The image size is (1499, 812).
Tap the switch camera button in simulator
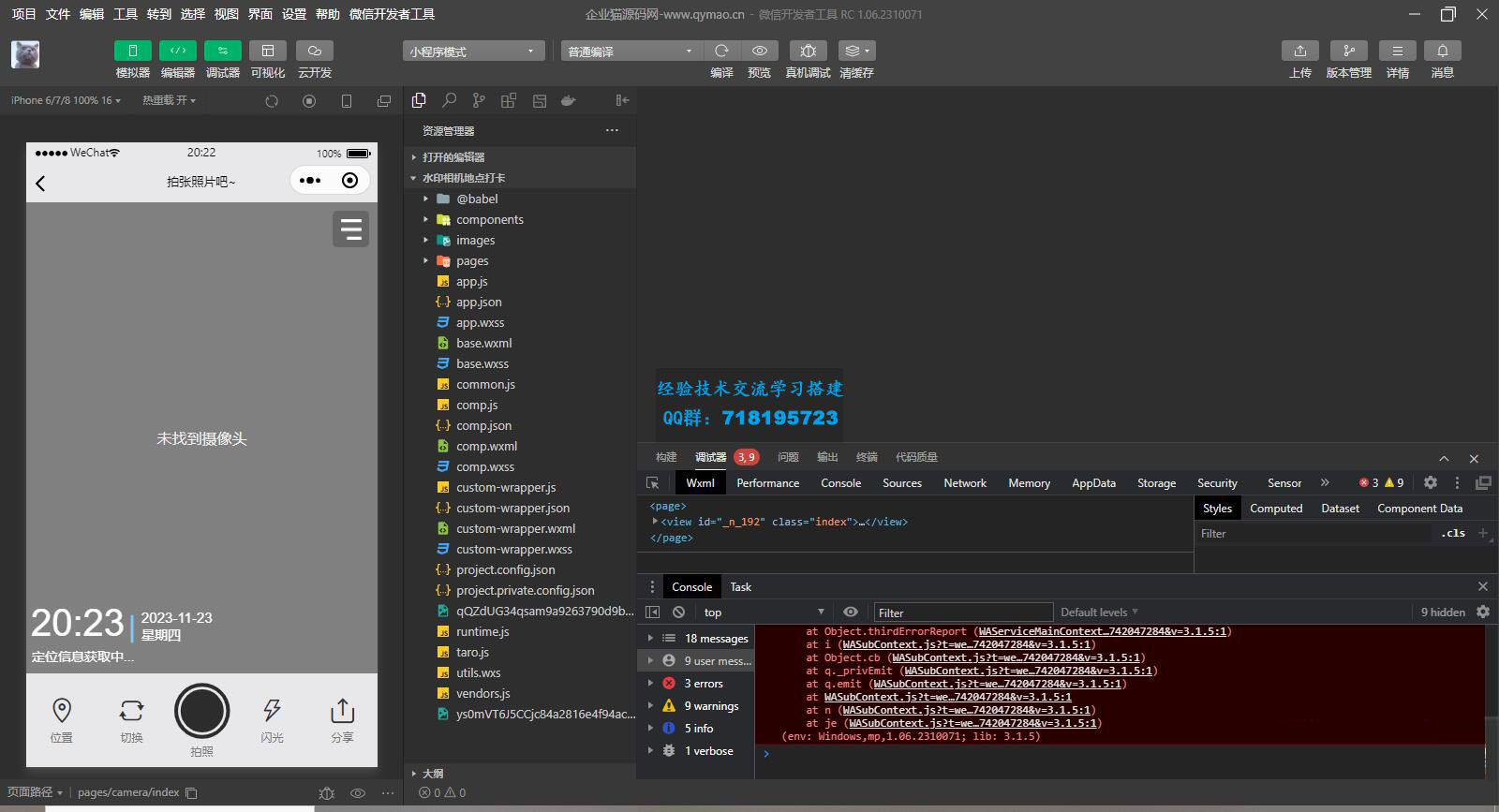tap(131, 719)
